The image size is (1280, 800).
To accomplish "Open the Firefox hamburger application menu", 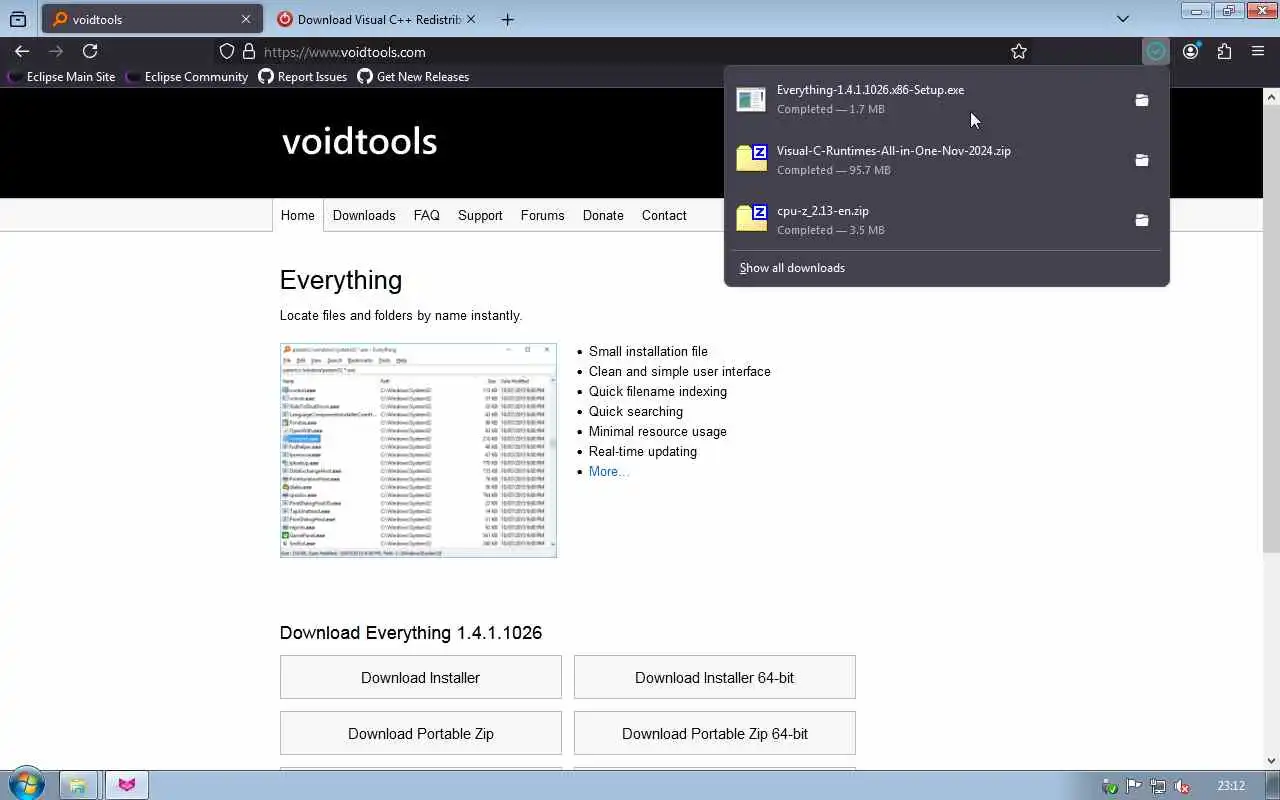I will [x=1258, y=52].
